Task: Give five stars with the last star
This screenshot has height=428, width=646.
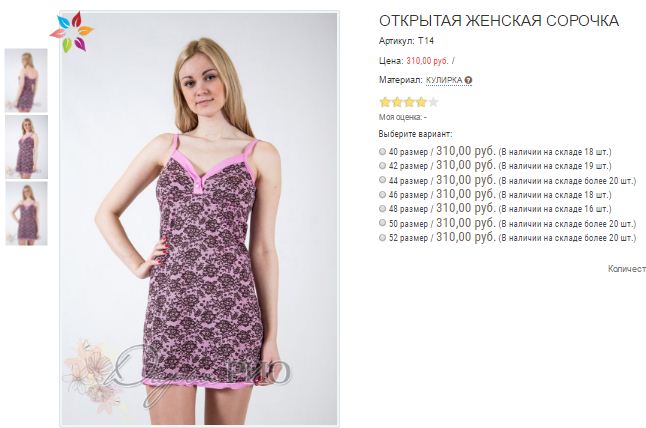Action: pos(433,102)
